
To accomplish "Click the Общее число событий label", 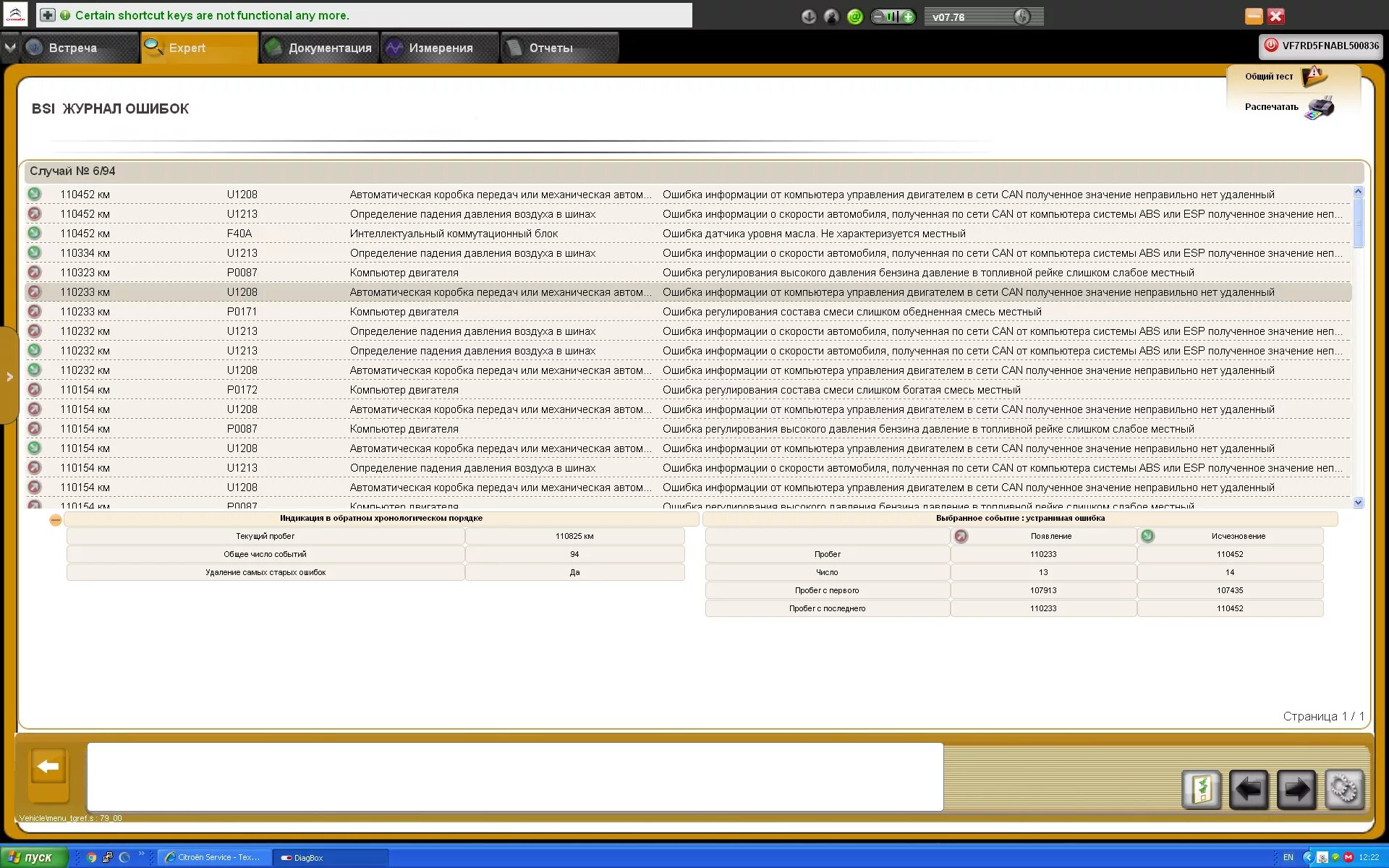I will [x=265, y=554].
